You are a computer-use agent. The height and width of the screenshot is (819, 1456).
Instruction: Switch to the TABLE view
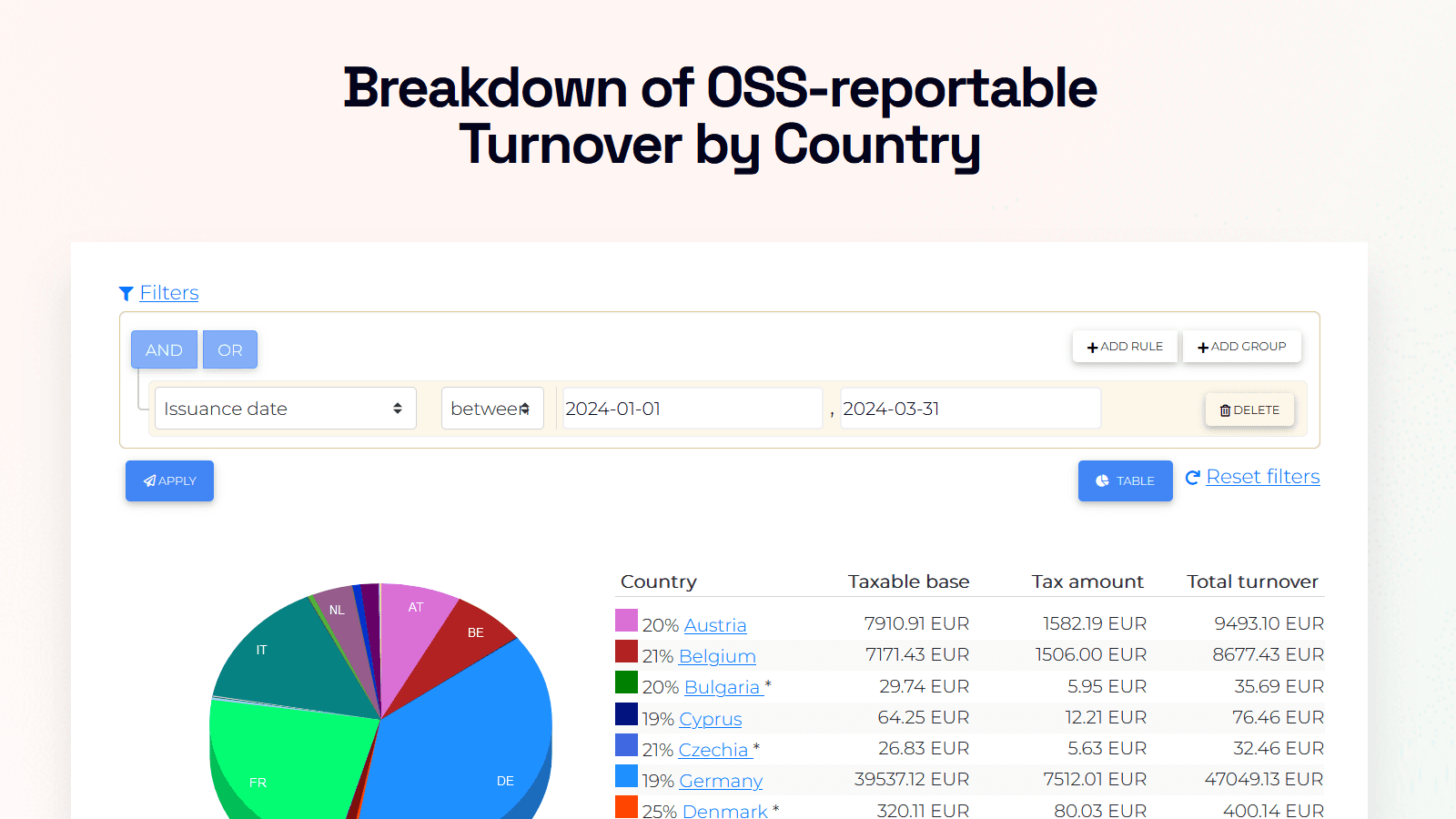pos(1126,480)
